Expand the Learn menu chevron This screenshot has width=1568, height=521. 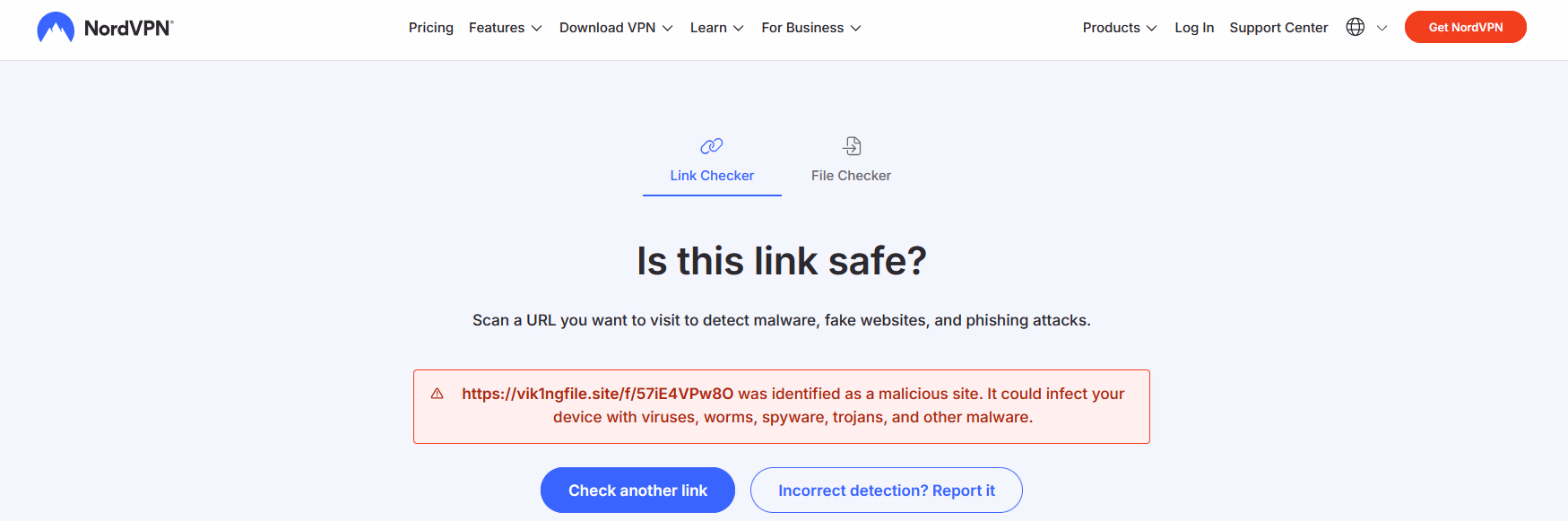click(738, 29)
